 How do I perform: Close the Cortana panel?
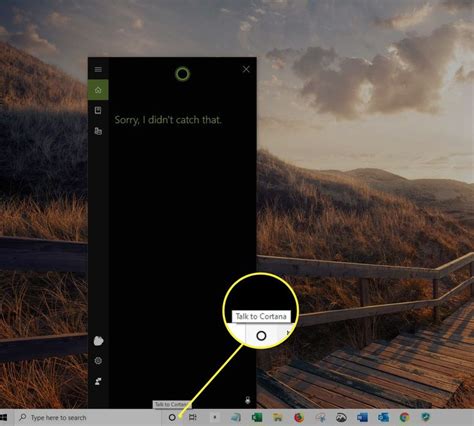(246, 69)
